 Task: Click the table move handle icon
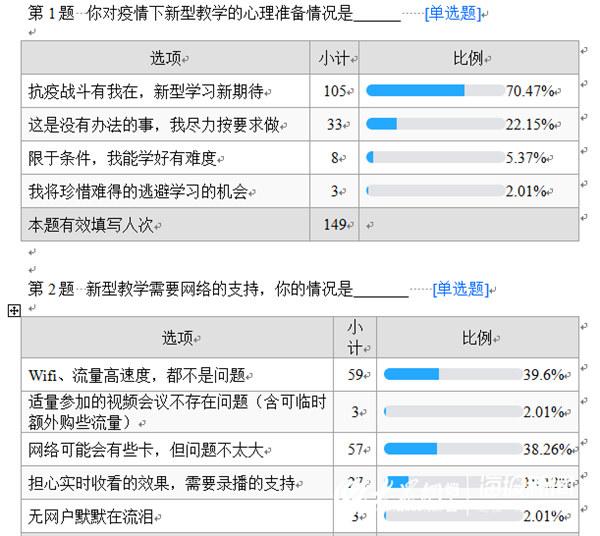(14, 311)
